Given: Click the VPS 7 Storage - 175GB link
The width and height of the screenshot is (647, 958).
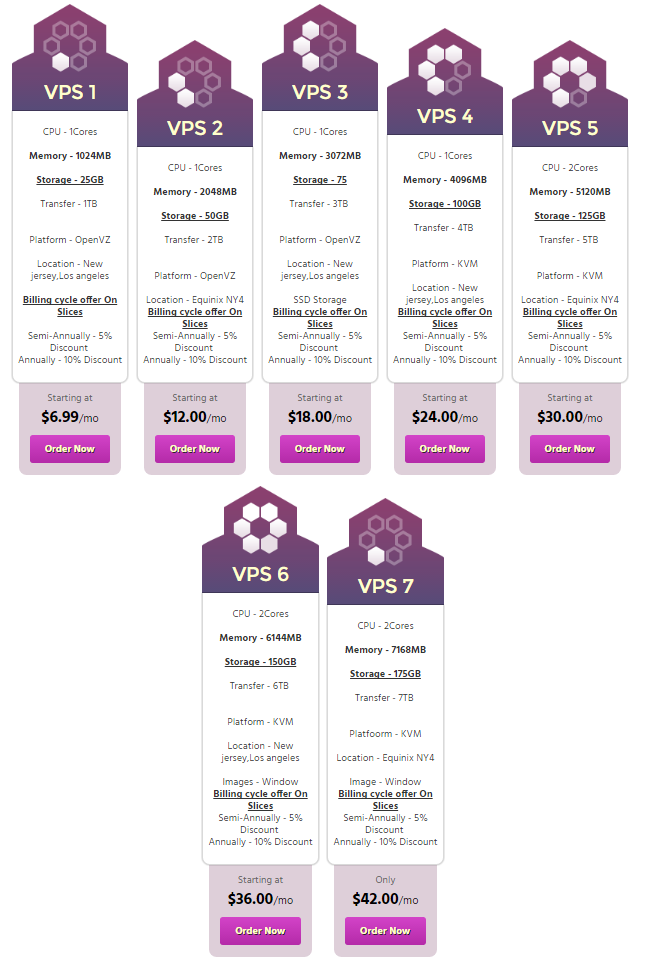Looking at the screenshot, I should (x=385, y=674).
